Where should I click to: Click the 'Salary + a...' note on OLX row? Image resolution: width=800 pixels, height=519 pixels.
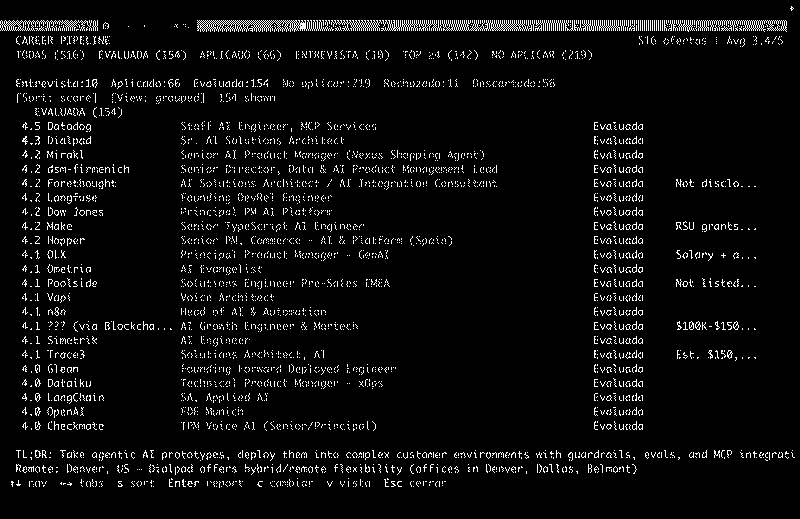click(716, 255)
